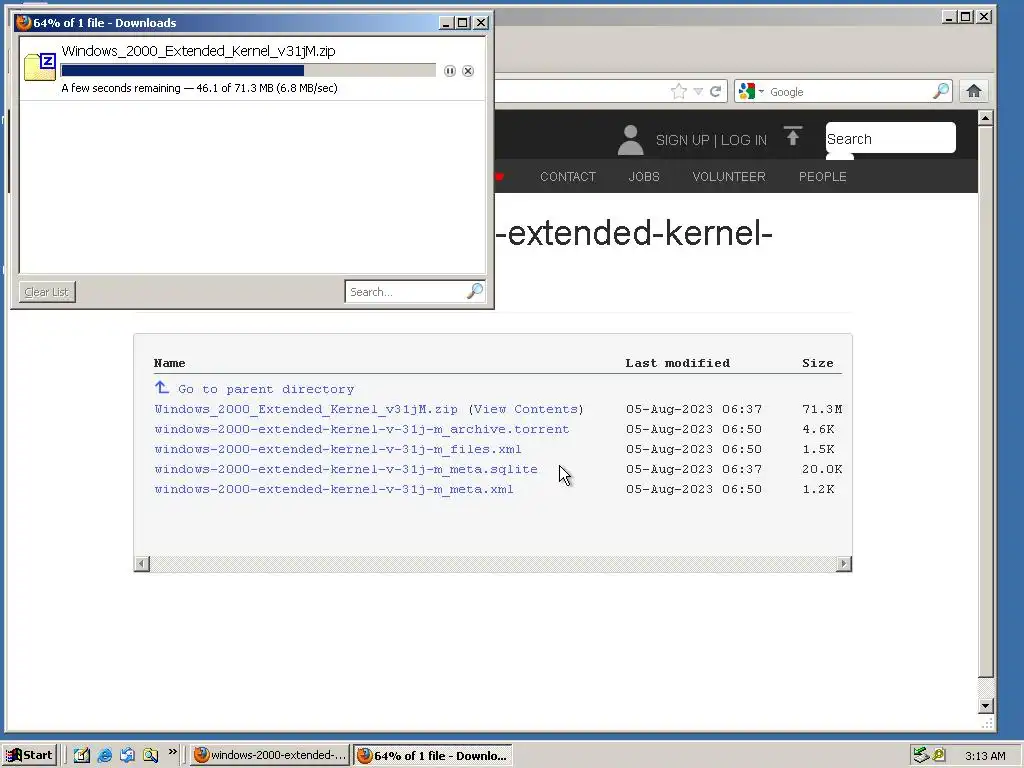Open View Contents for the zip file
This screenshot has width=1024, height=768.
click(526, 409)
